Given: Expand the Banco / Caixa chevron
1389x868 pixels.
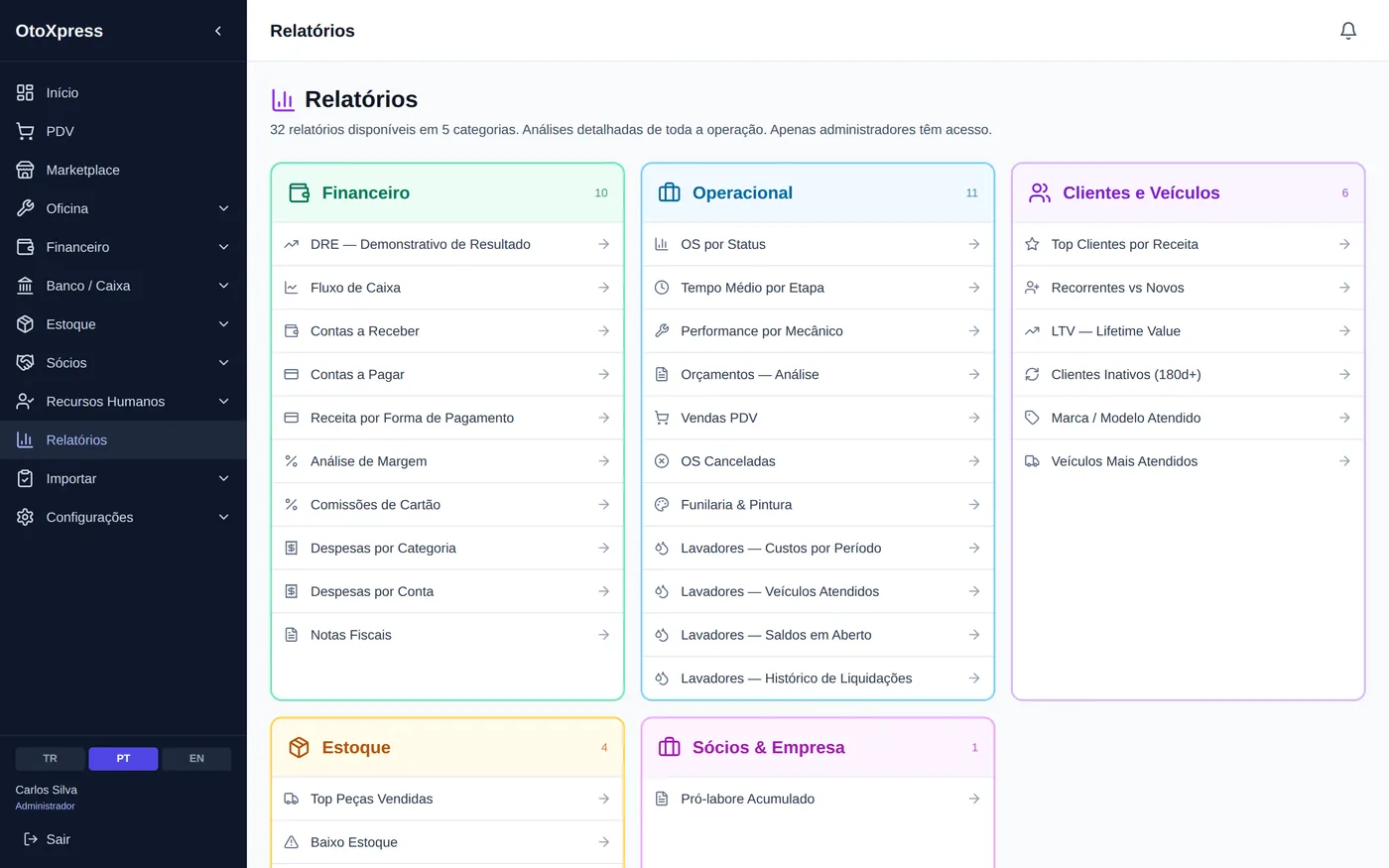Looking at the screenshot, I should pos(224,286).
